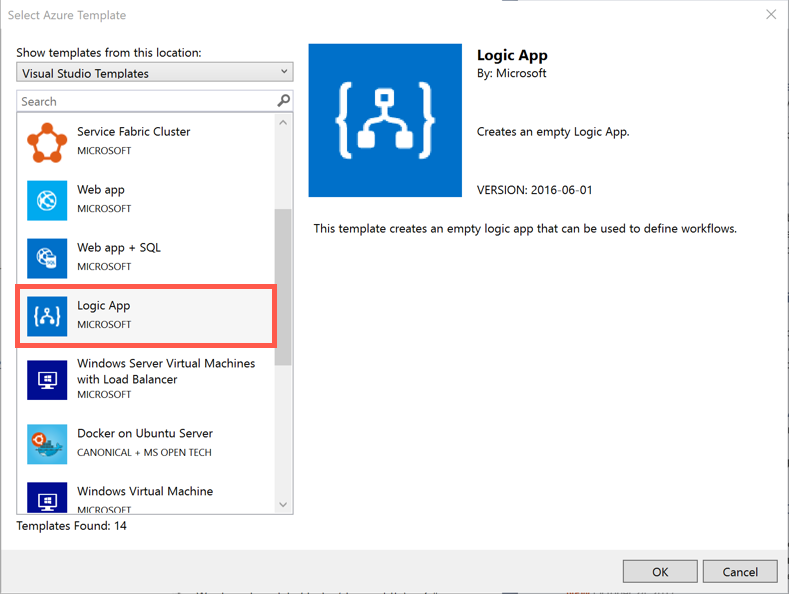Choose the Web app template icon

point(47,200)
